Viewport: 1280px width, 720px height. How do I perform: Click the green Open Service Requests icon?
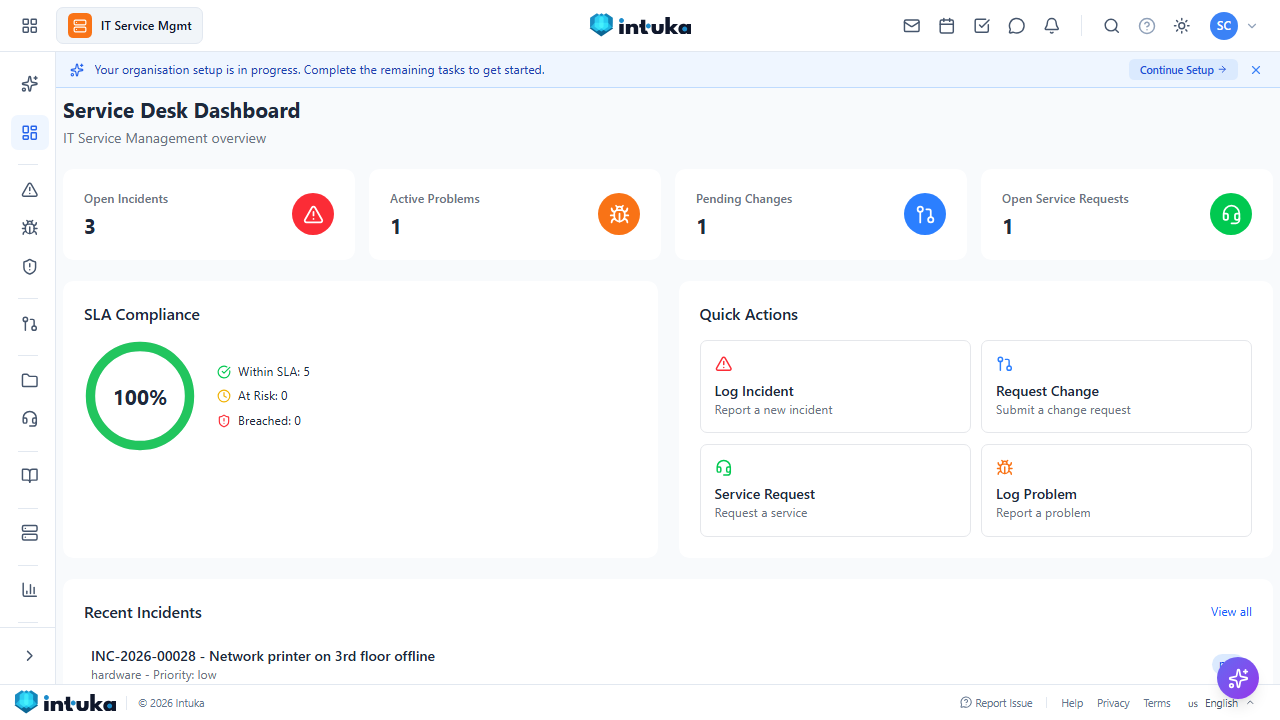[x=1231, y=214]
